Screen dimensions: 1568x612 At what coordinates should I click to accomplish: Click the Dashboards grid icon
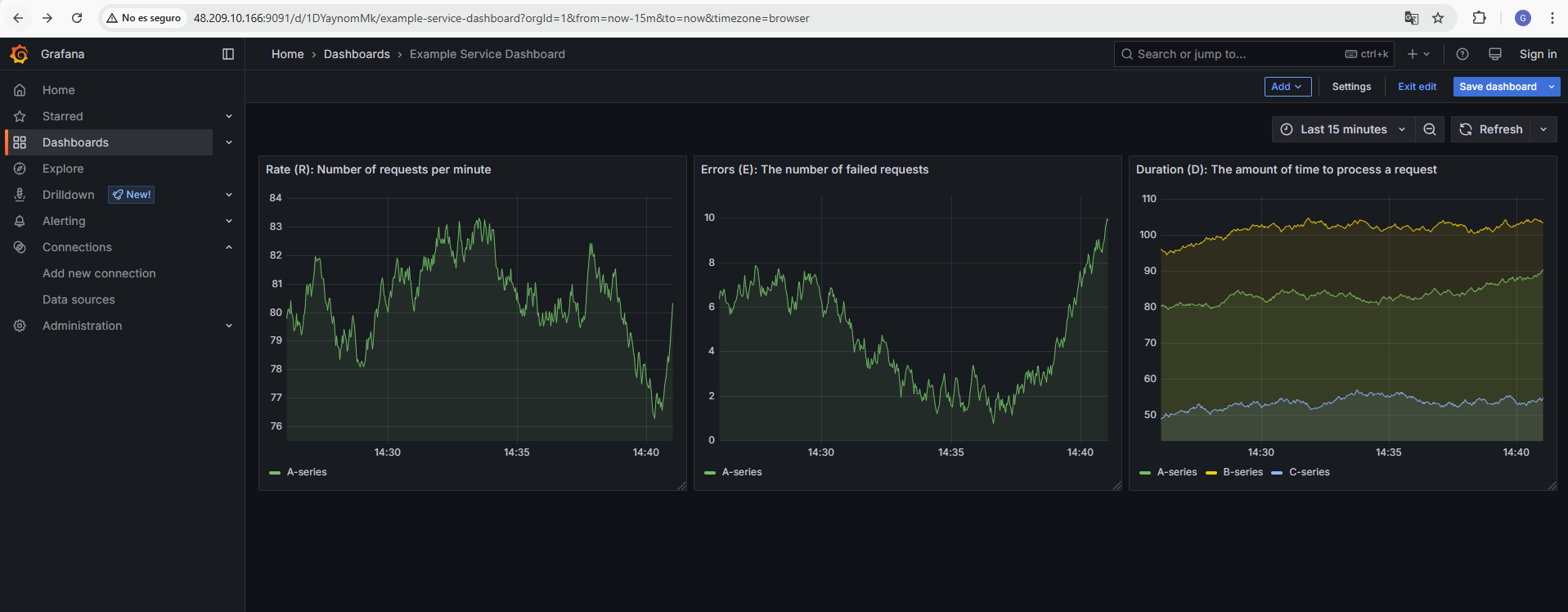pos(20,142)
